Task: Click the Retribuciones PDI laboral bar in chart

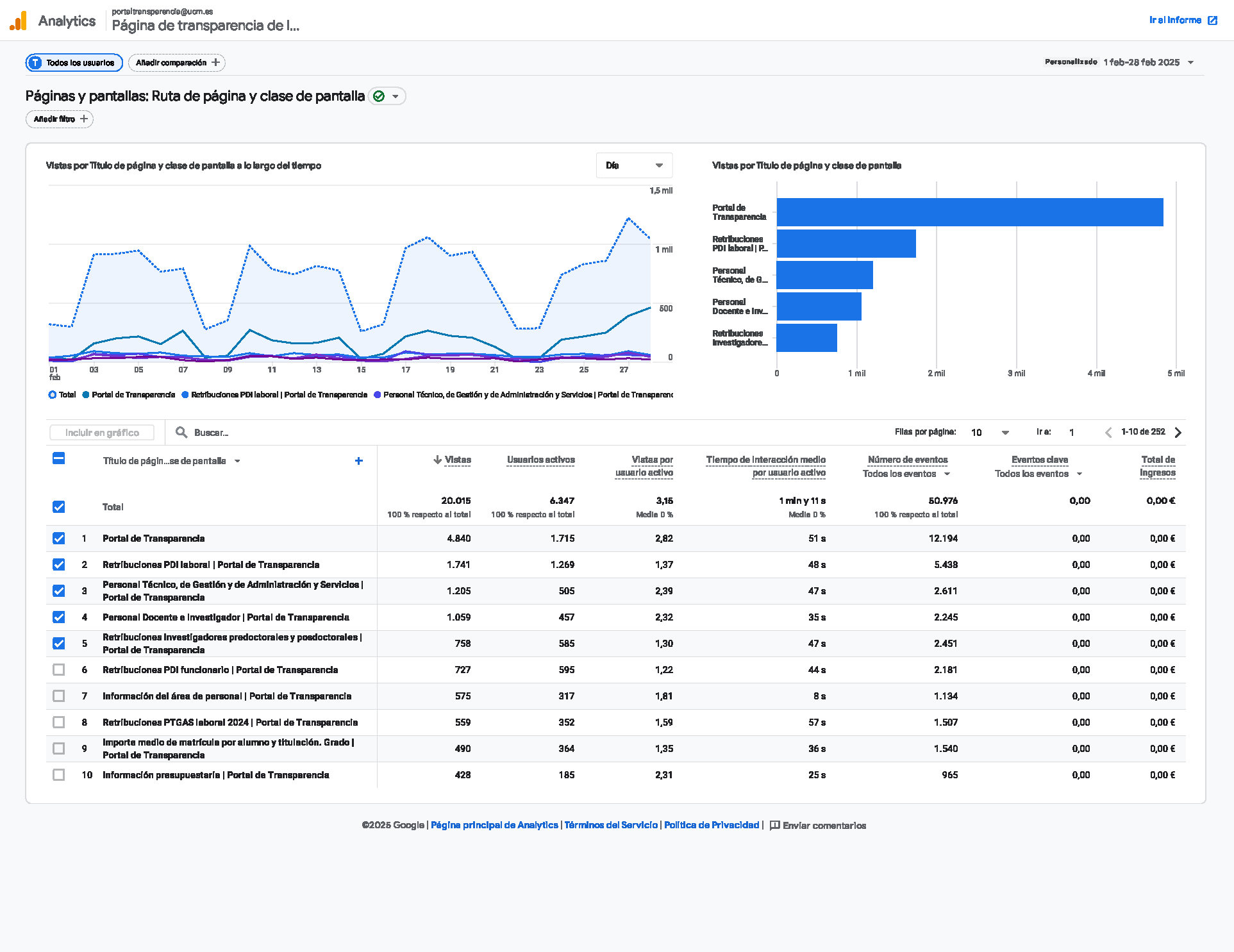Action: pyautogui.click(x=846, y=244)
